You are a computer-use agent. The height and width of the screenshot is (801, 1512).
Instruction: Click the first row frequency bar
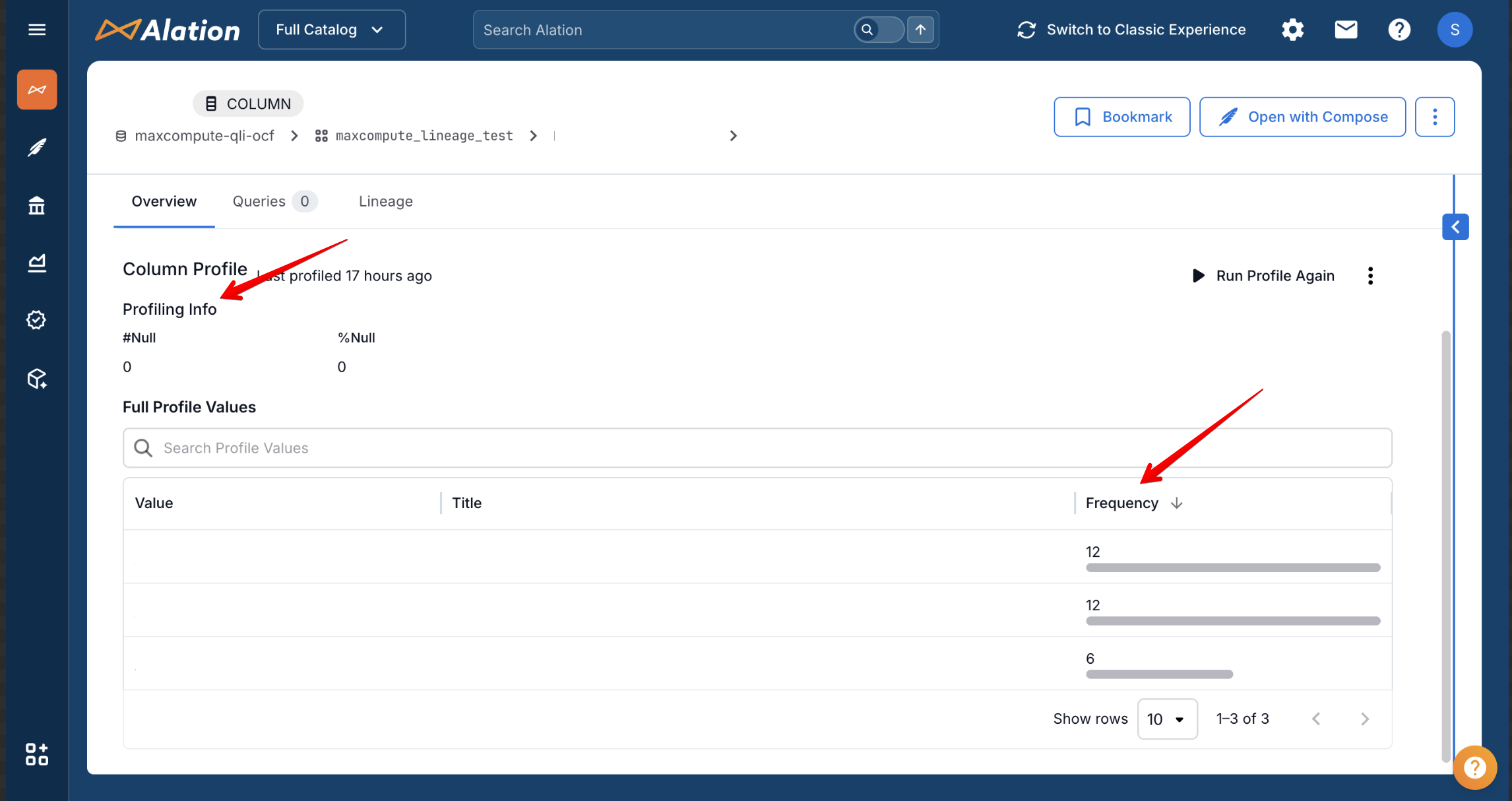pos(1232,567)
